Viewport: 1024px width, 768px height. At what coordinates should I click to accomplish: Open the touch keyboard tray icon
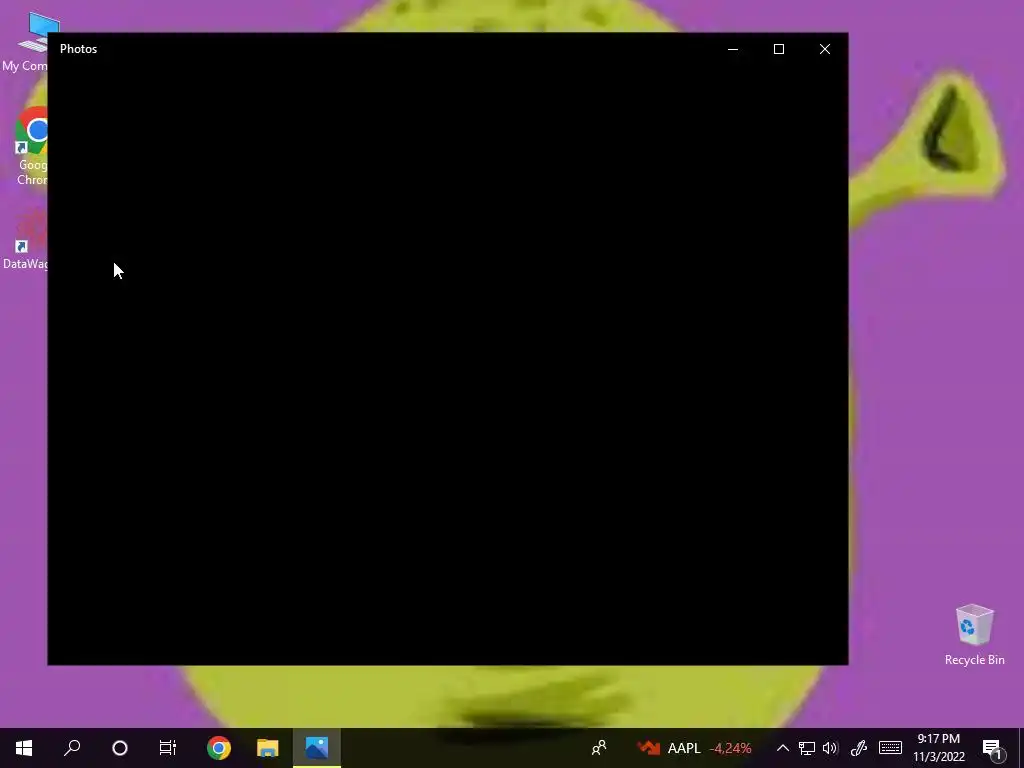[890, 748]
